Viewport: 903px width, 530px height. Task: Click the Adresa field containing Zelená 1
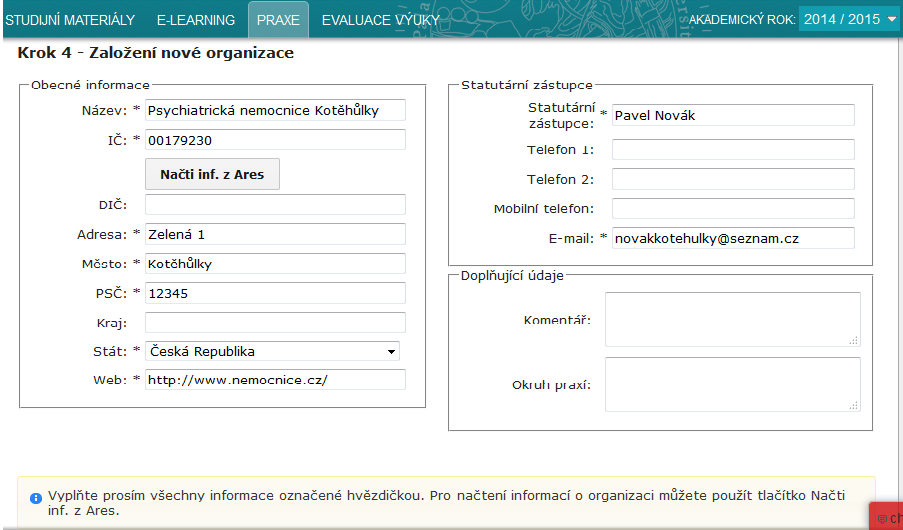(x=275, y=234)
